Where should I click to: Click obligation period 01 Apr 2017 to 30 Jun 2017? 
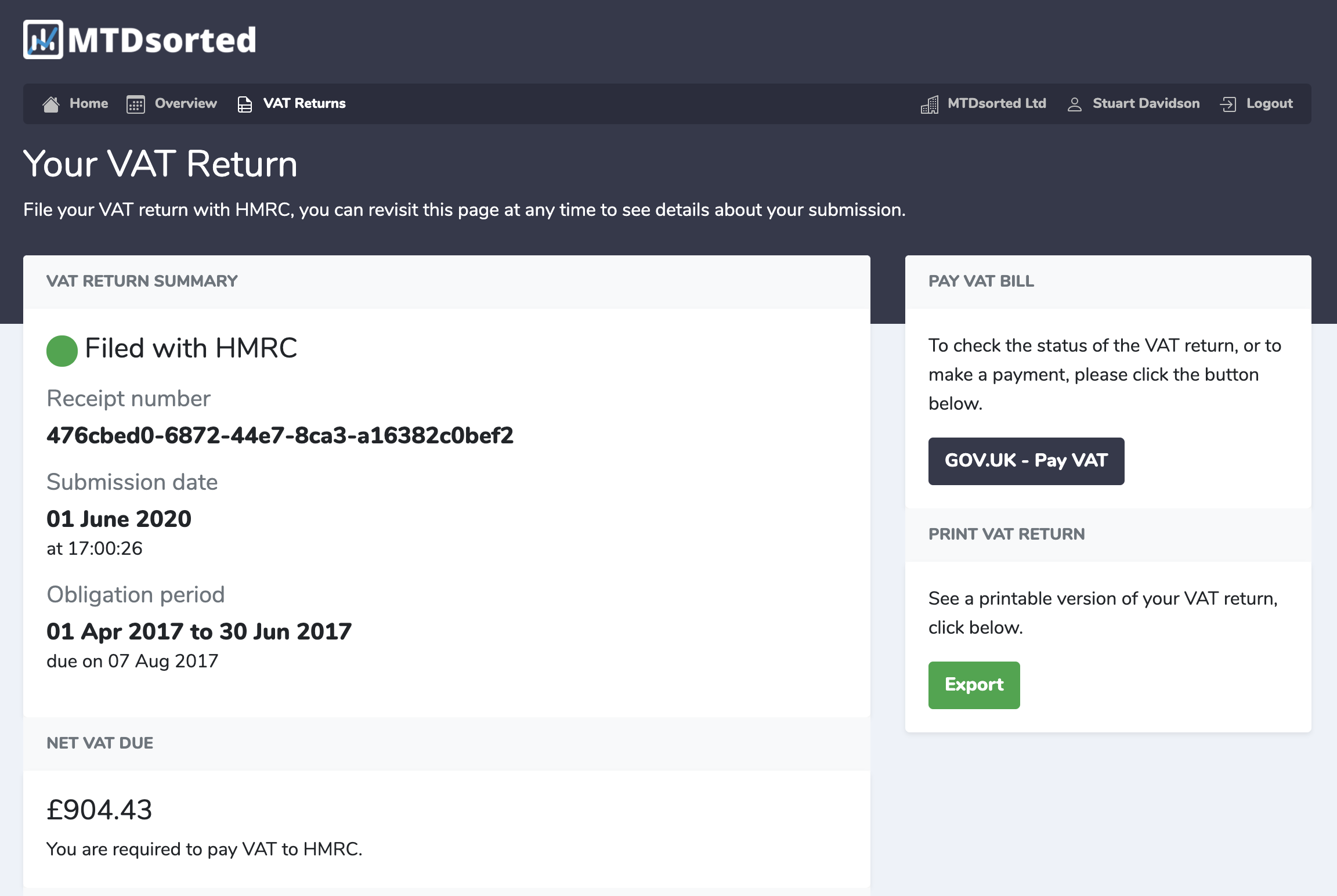click(x=199, y=631)
